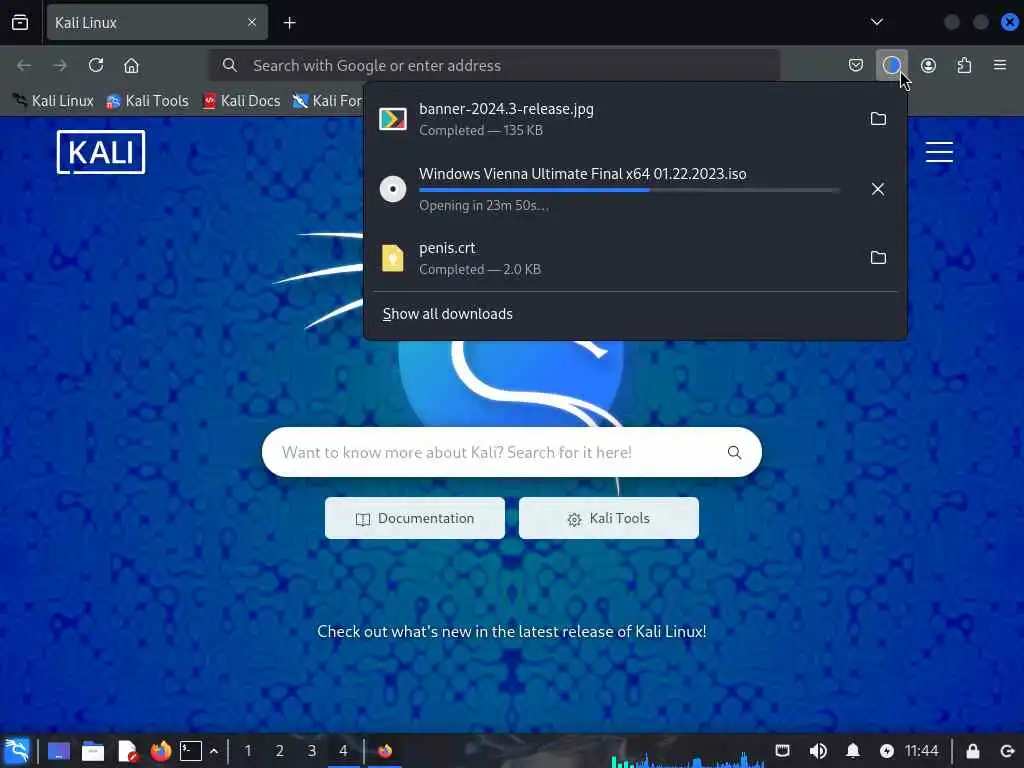Open the Firefox account icon
1024x768 pixels.
(x=928, y=65)
